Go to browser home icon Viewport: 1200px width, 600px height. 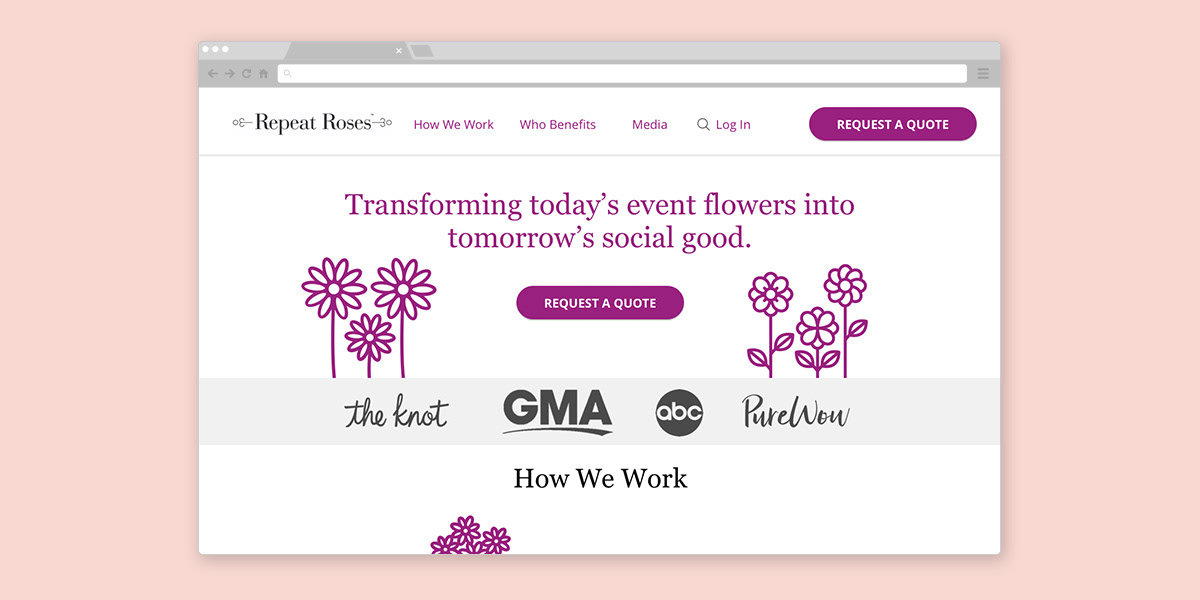click(x=263, y=73)
